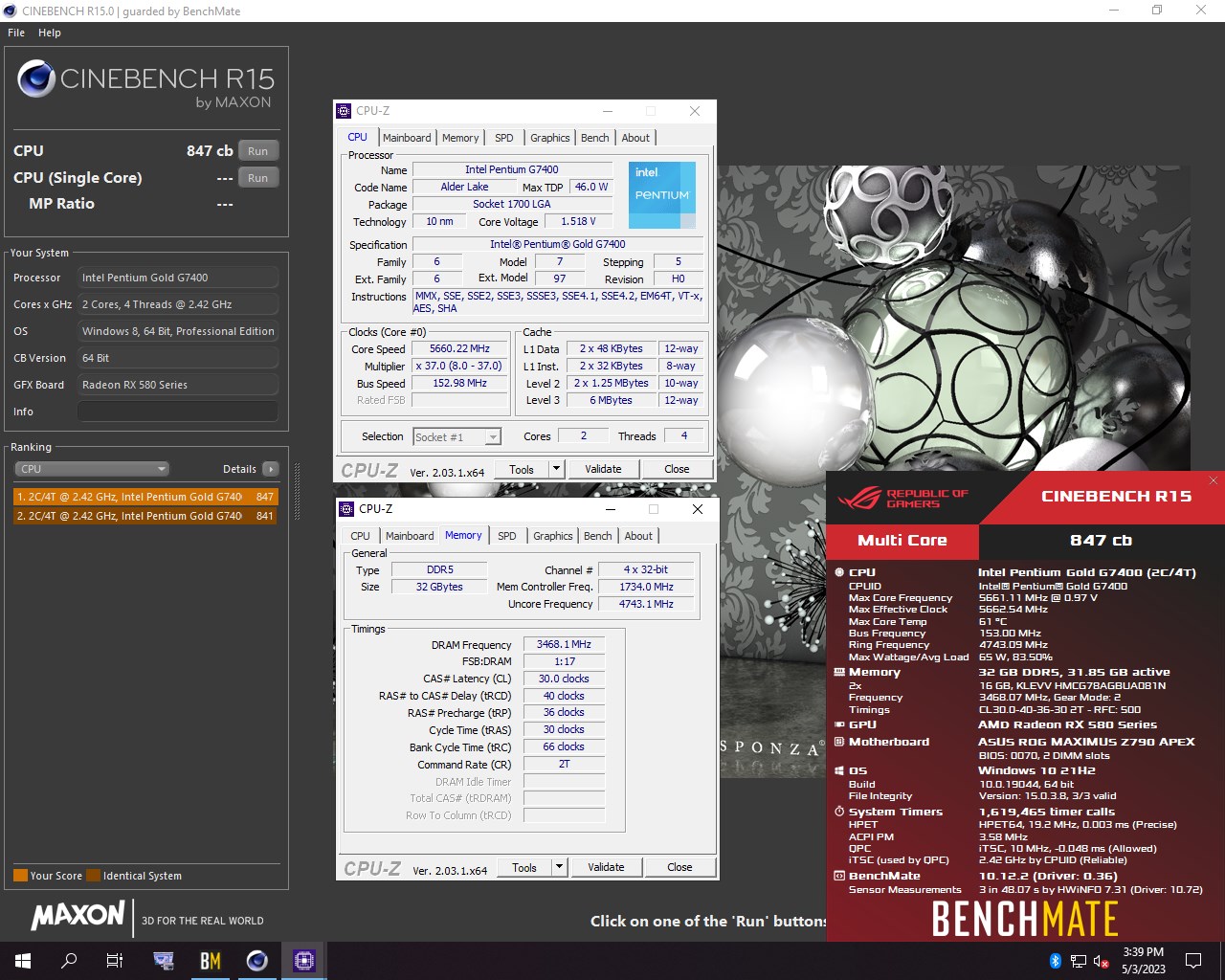Screen dimensions: 1225x980
Task: Click the Cinebench R15 logo sphere
Action: coord(36,78)
